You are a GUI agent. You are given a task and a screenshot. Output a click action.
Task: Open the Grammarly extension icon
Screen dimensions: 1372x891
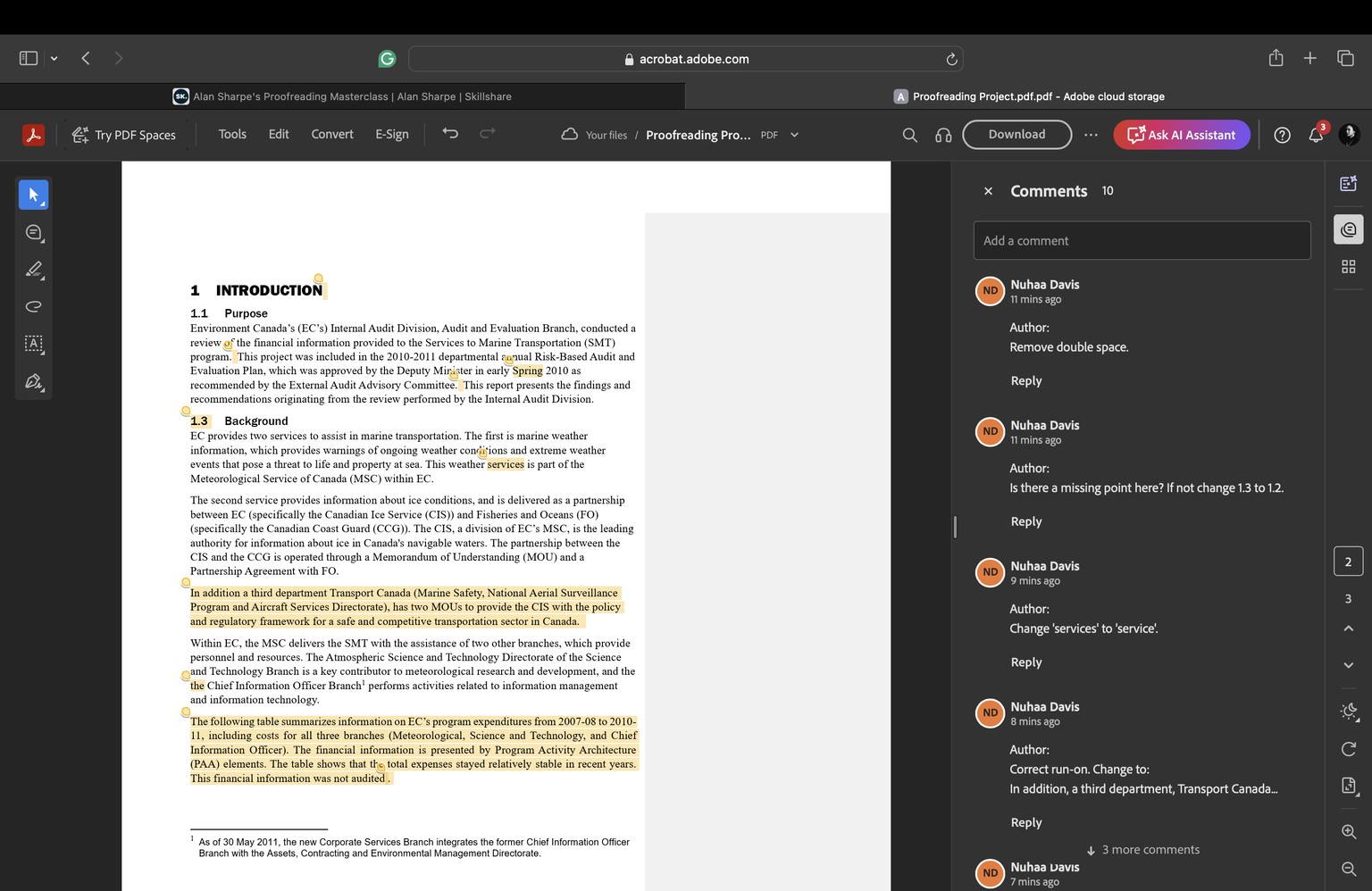tap(387, 59)
